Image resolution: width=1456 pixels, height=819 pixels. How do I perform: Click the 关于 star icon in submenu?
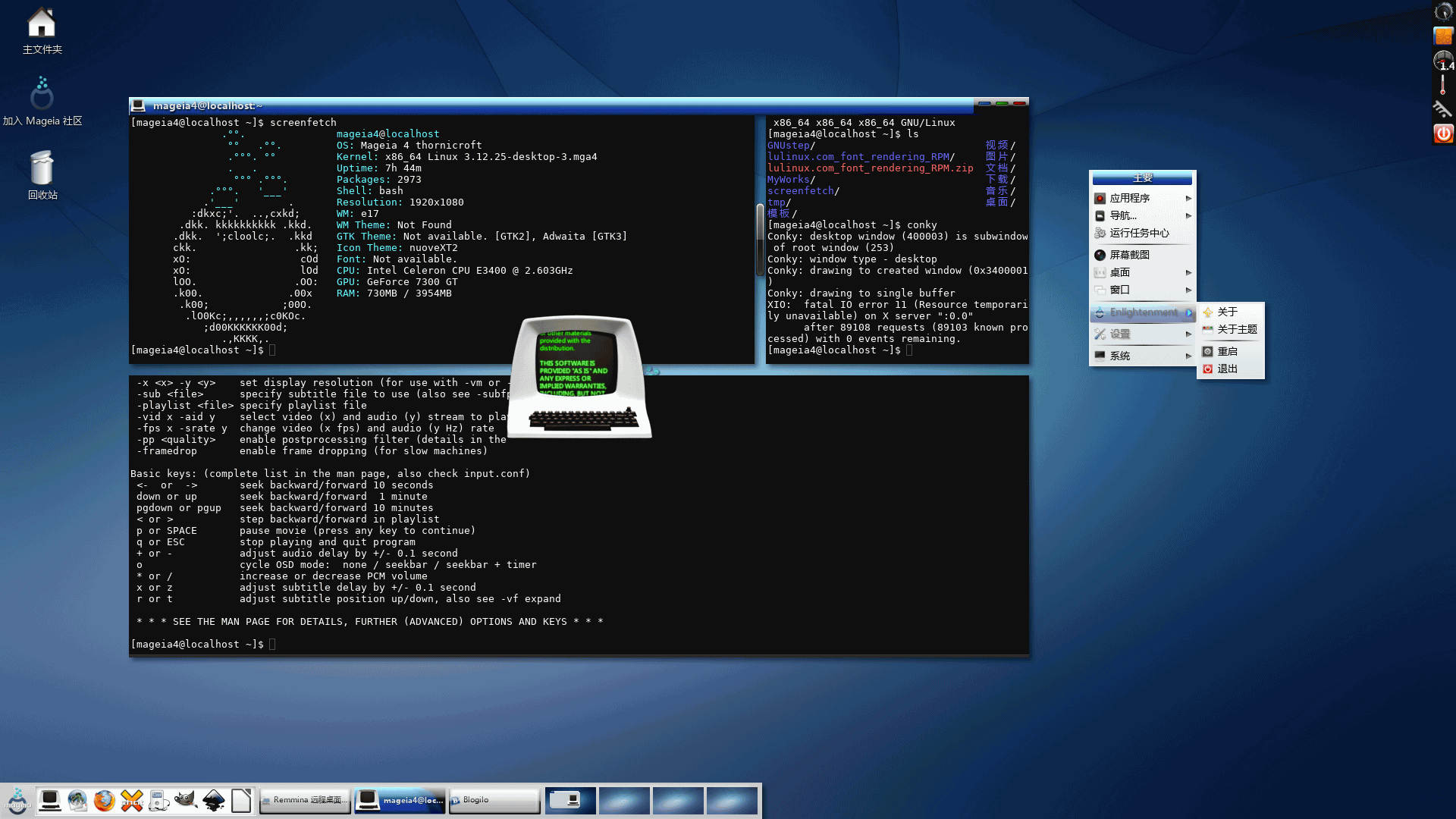click(x=1208, y=312)
